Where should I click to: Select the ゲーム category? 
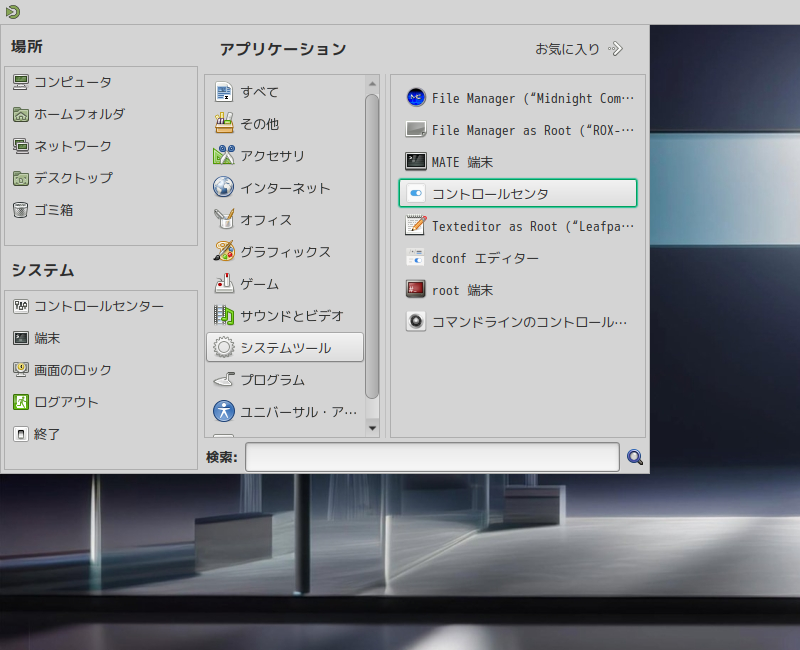(x=285, y=284)
